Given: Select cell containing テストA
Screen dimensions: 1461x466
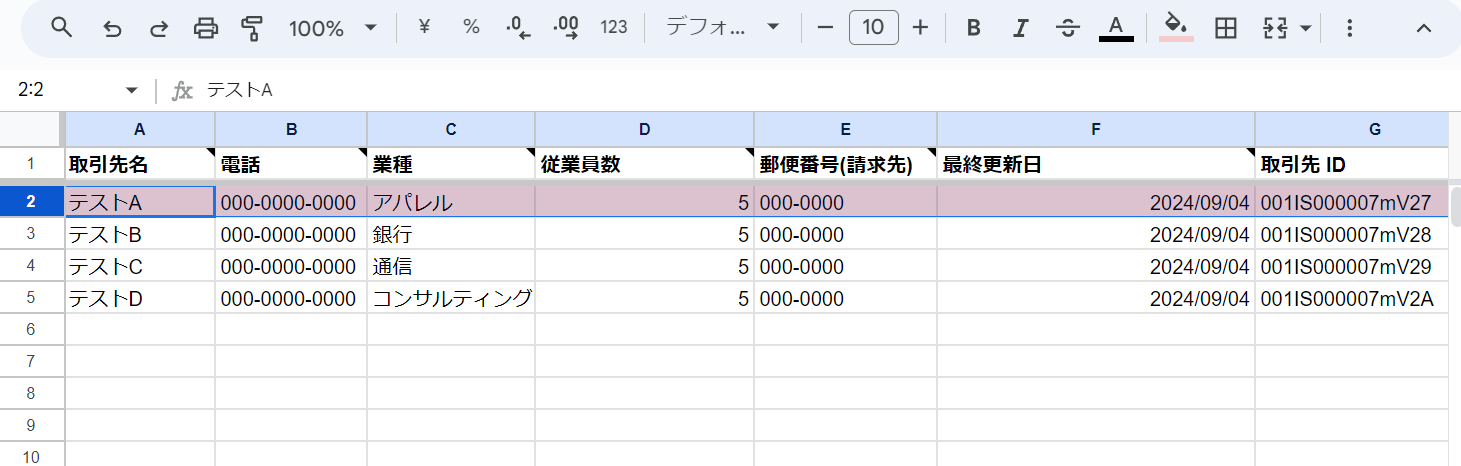Looking at the screenshot, I should click(x=140, y=202).
